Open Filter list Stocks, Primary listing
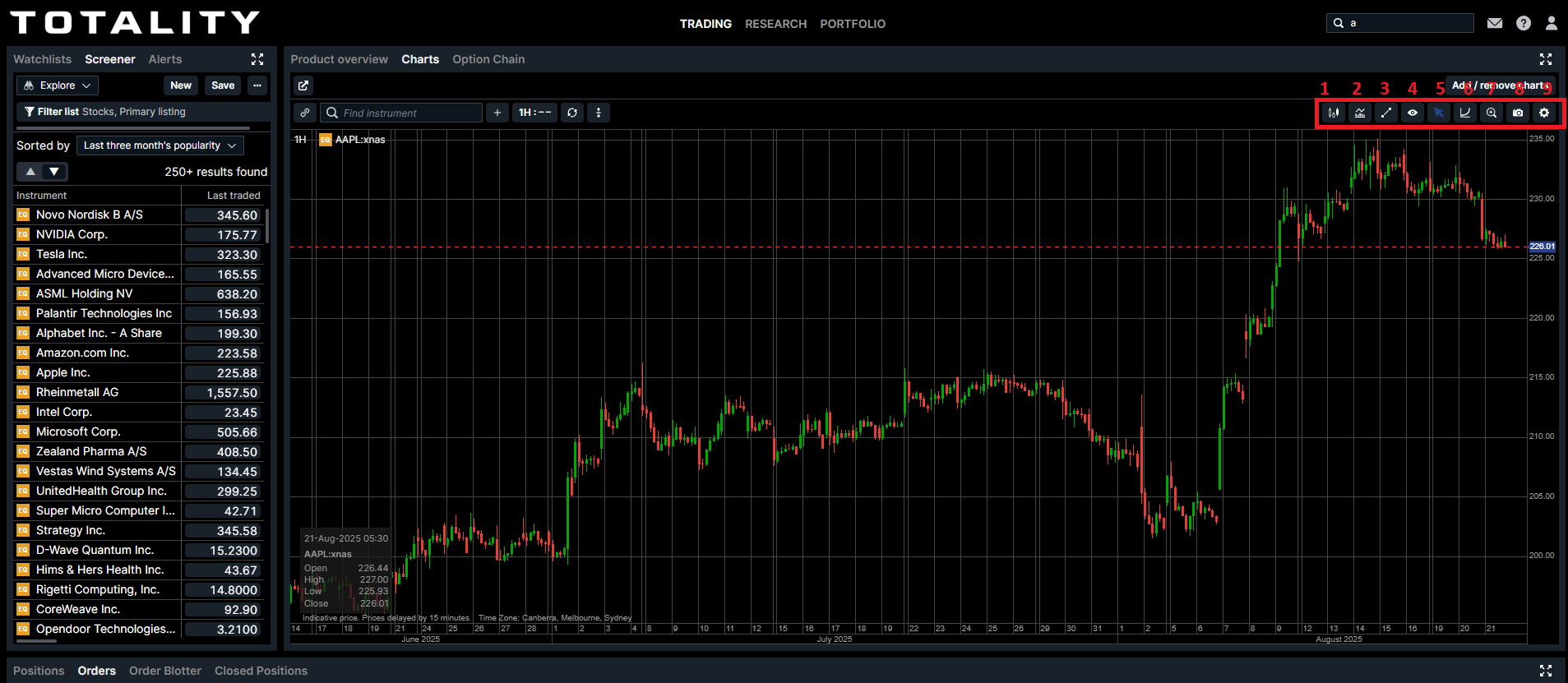Viewport: 1568px width, 683px height. coord(142,112)
